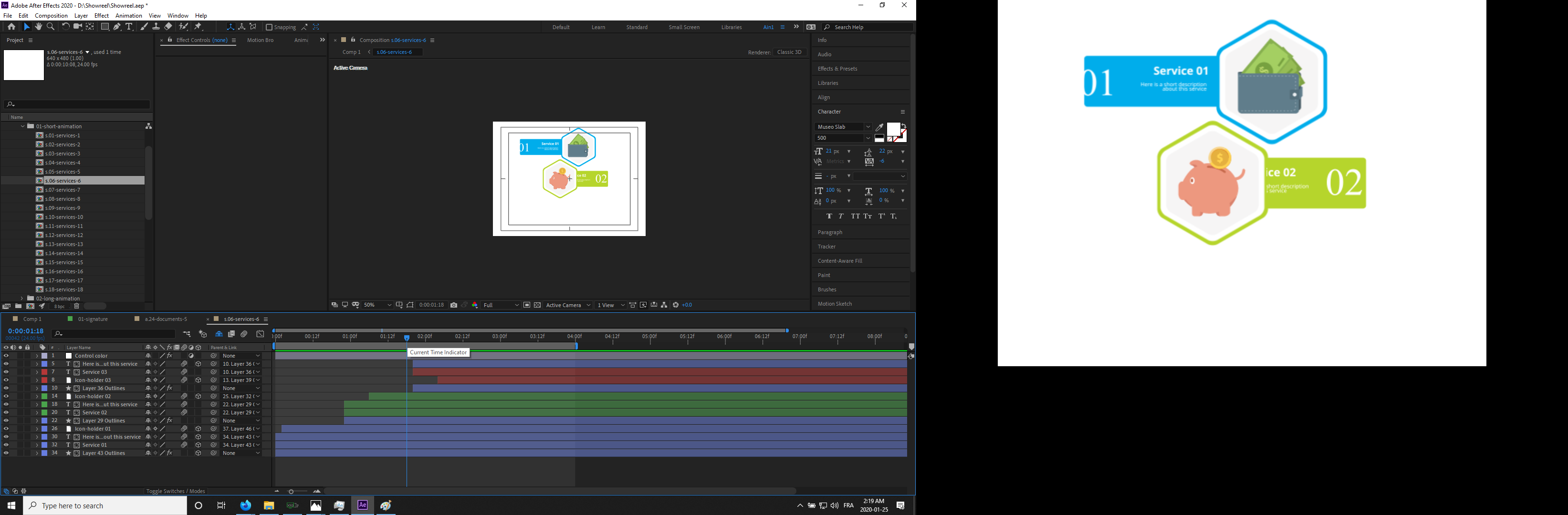Image resolution: width=1568 pixels, height=515 pixels.
Task: Go to the Home screen icon
Action: point(11,27)
